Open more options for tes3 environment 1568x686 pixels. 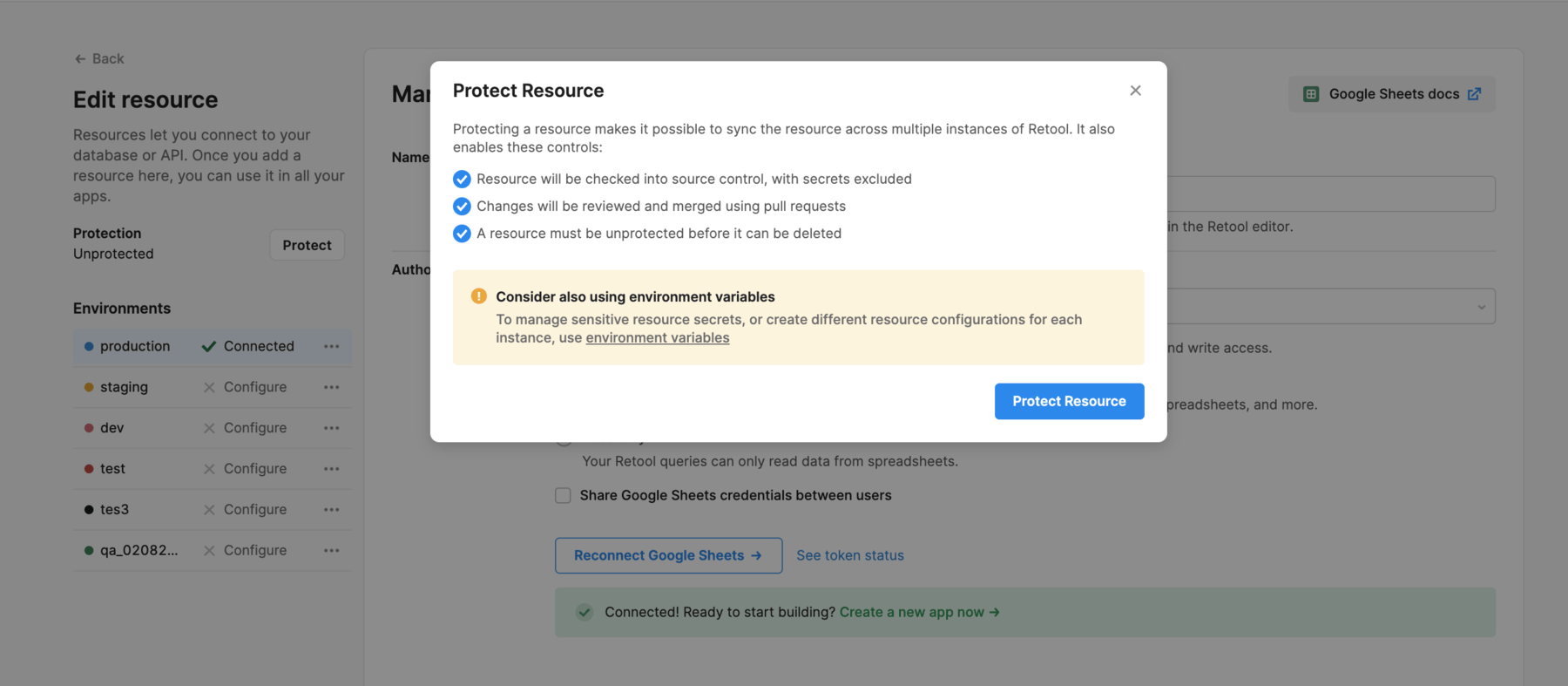click(x=331, y=510)
